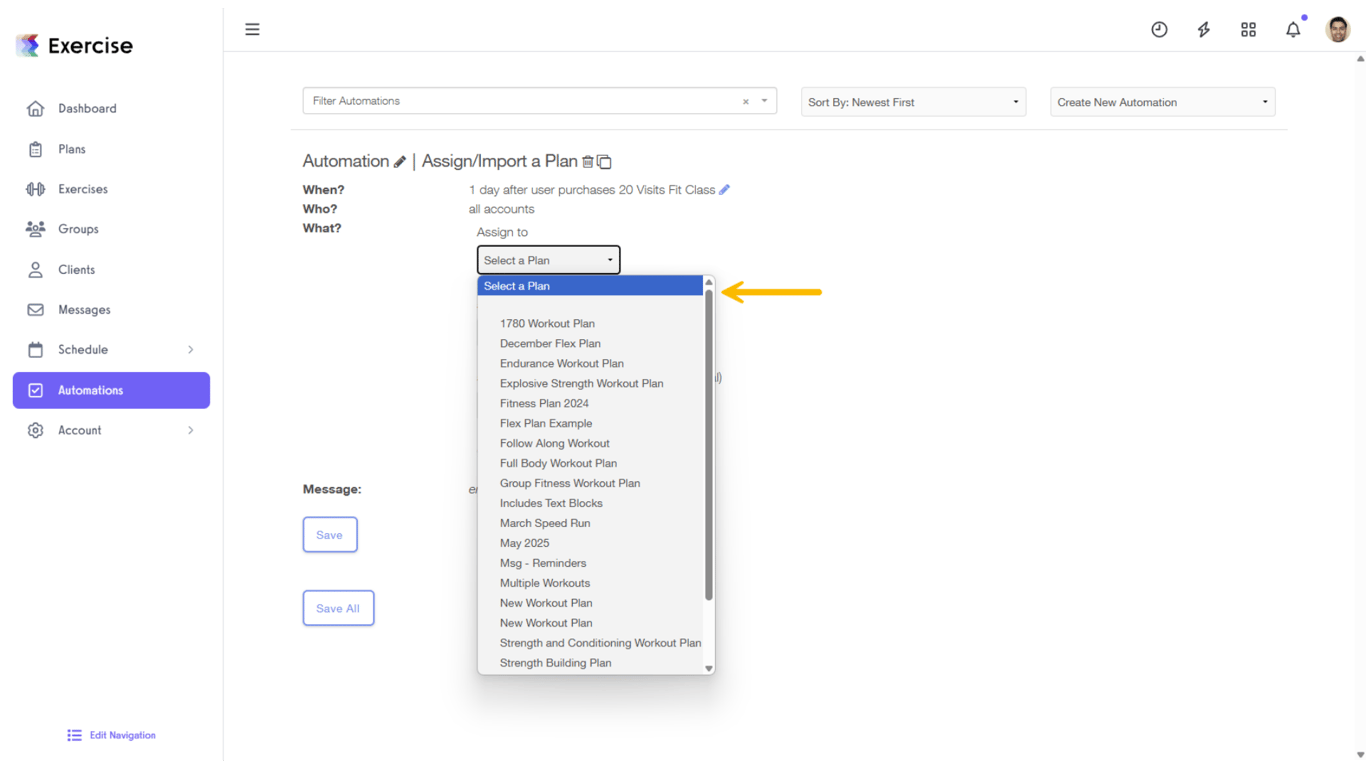Image resolution: width=1366 pixels, height=768 pixels.
Task: Delete the automation using the trash icon
Action: pos(588,161)
